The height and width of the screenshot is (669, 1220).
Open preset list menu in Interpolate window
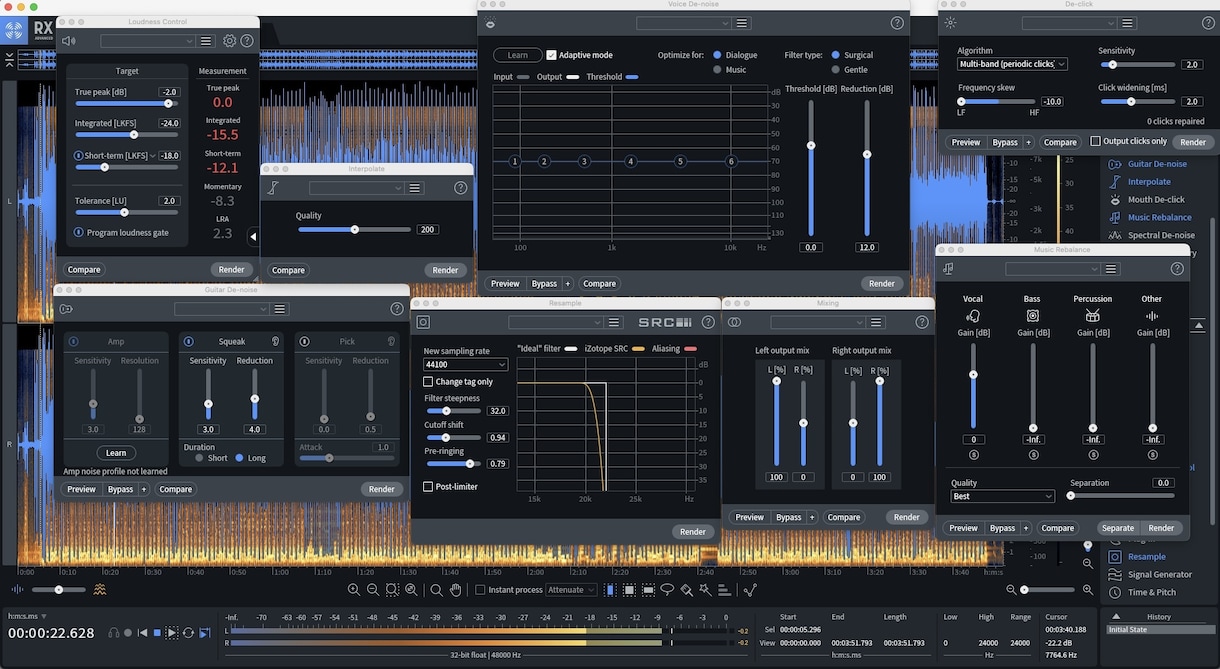tap(415, 188)
